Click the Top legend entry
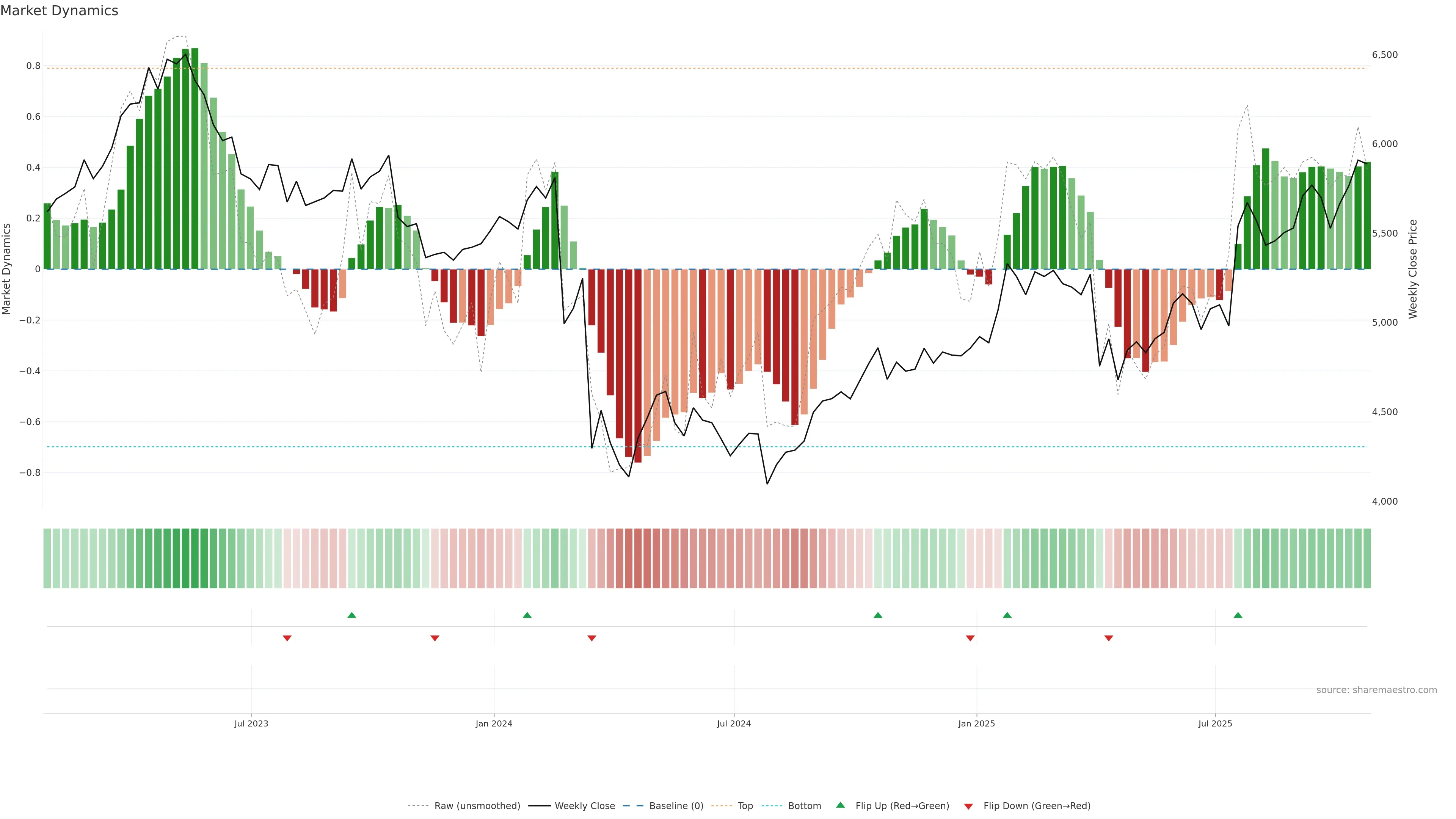Viewport: 1456px width, 819px height. coord(745,806)
